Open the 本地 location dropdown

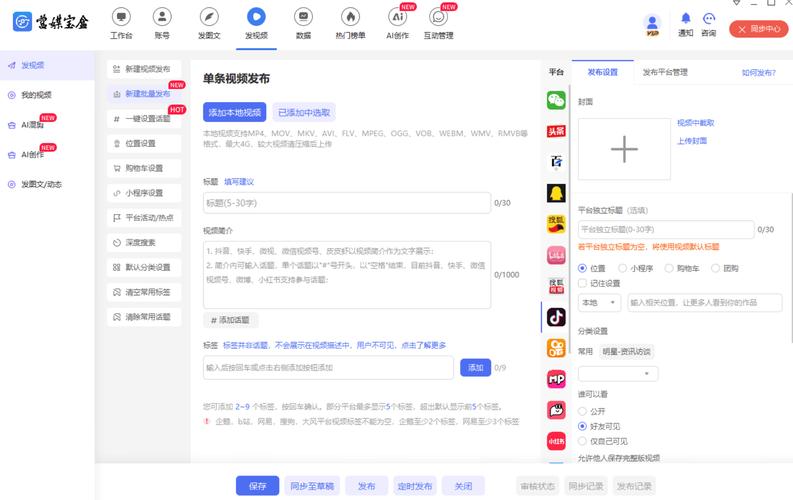coord(599,303)
